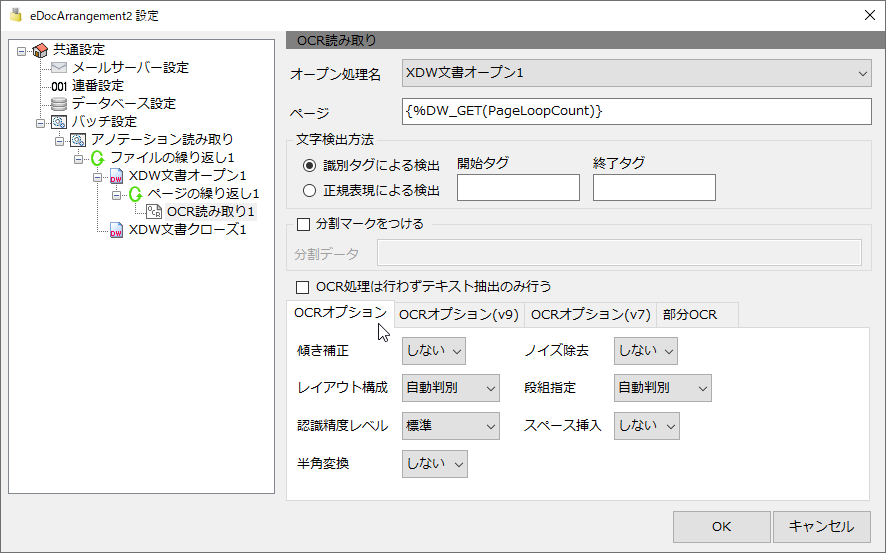Open the 傾き補正 dropdown

click(x=434, y=351)
